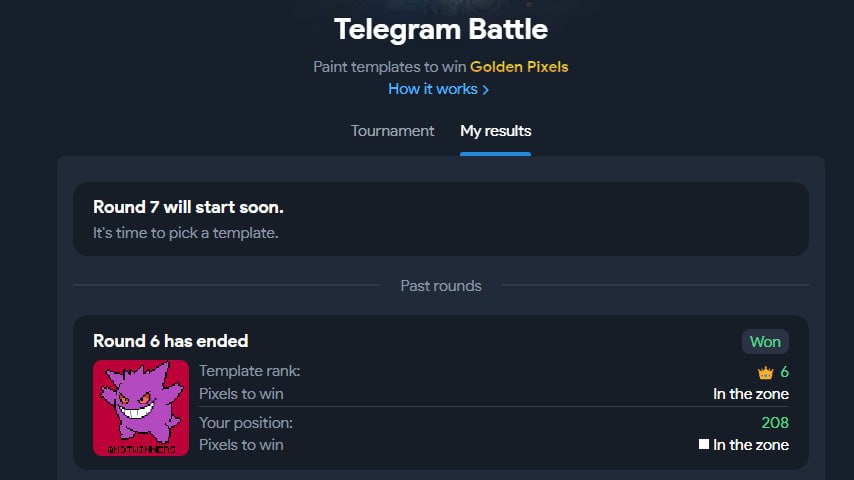The height and width of the screenshot is (480, 854).
Task: Open the Gengar template thumbnail
Action: [x=141, y=408]
